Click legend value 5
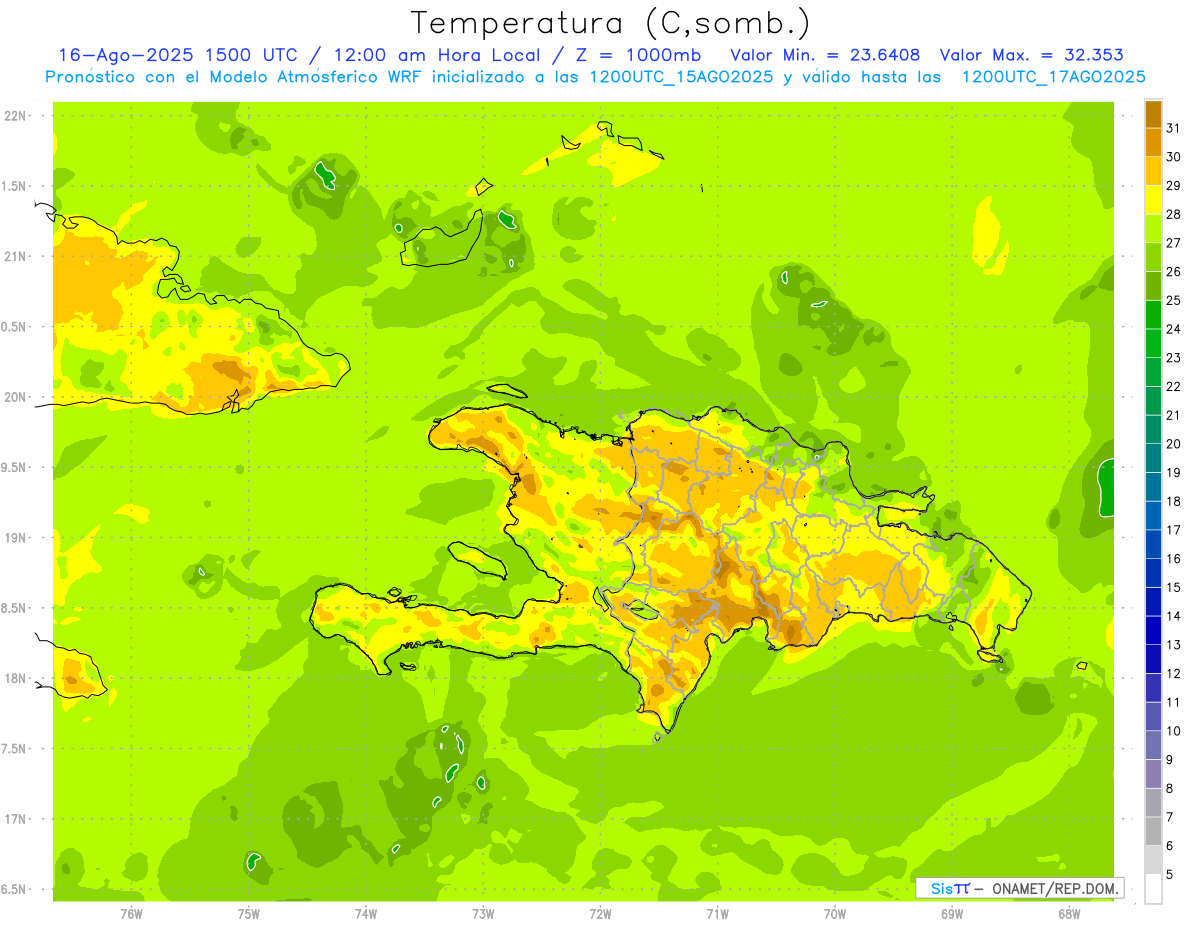 [x=1169, y=874]
